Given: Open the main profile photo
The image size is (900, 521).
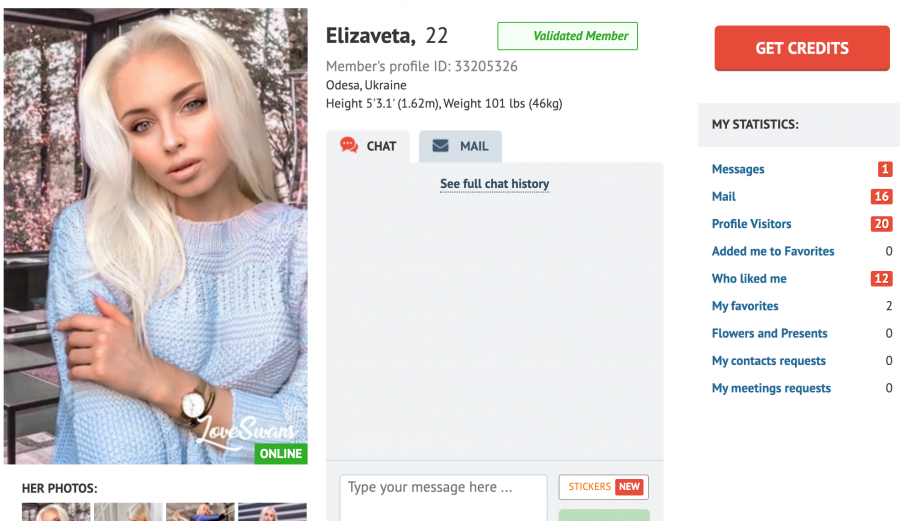Looking at the screenshot, I should [156, 236].
